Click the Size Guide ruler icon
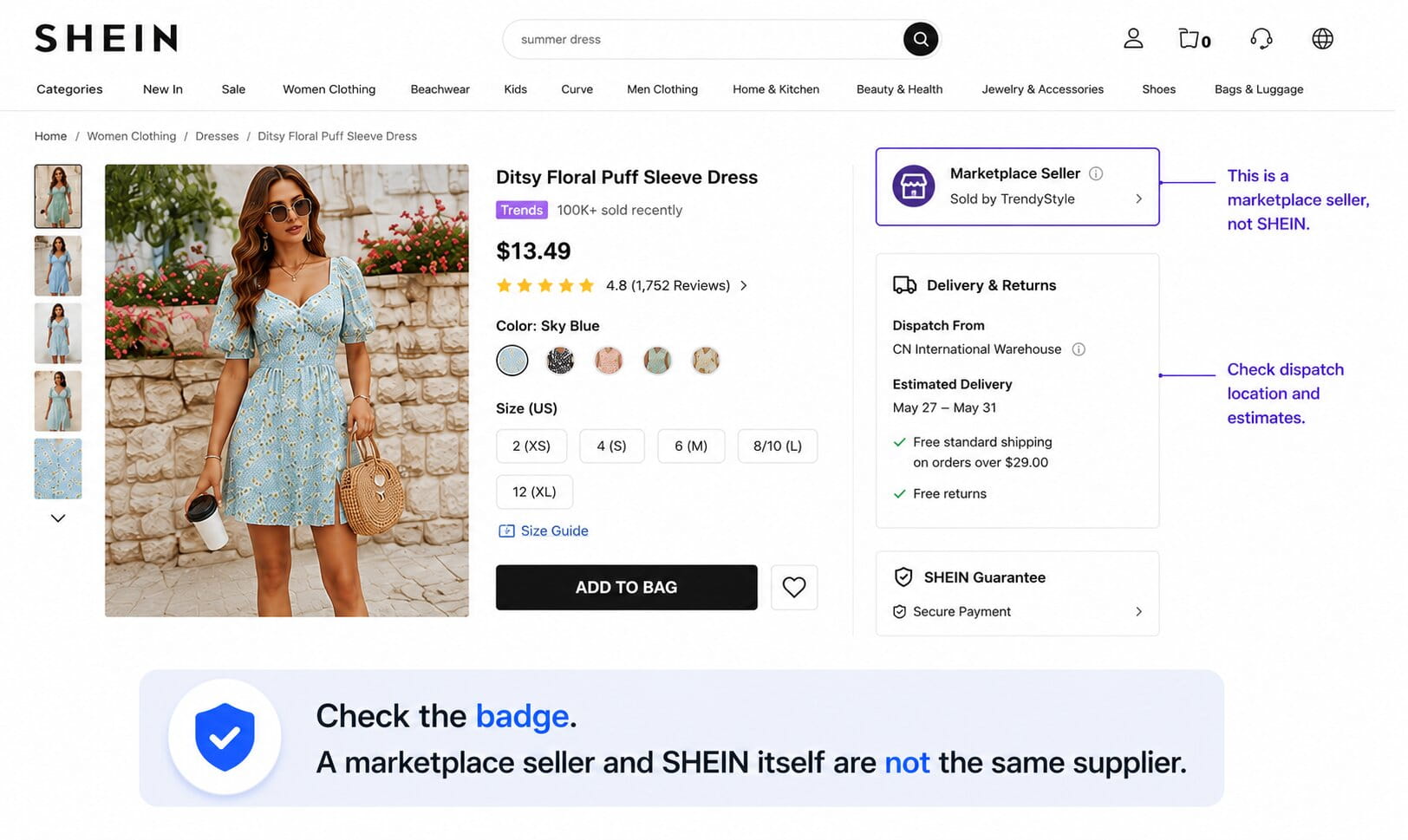 pos(506,531)
